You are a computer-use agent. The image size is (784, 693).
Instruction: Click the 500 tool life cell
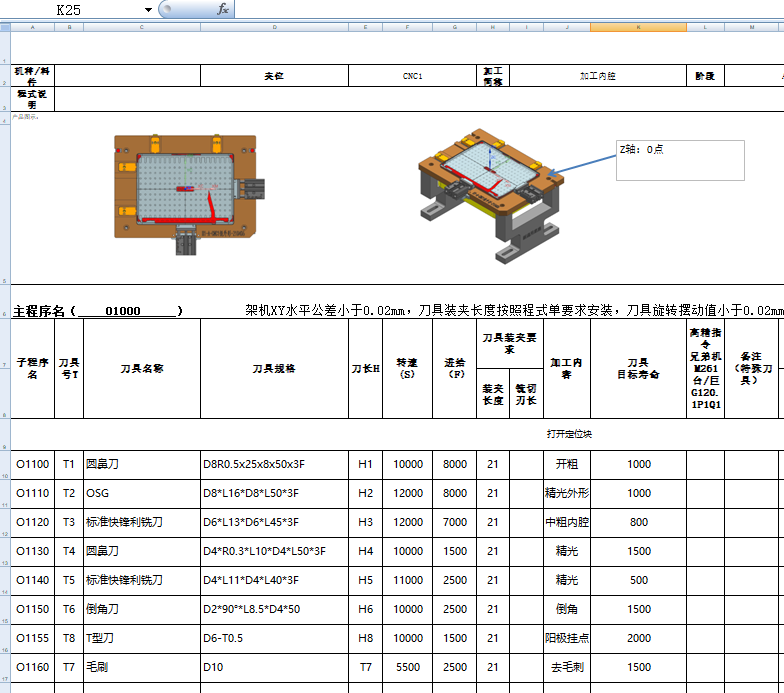(638, 580)
